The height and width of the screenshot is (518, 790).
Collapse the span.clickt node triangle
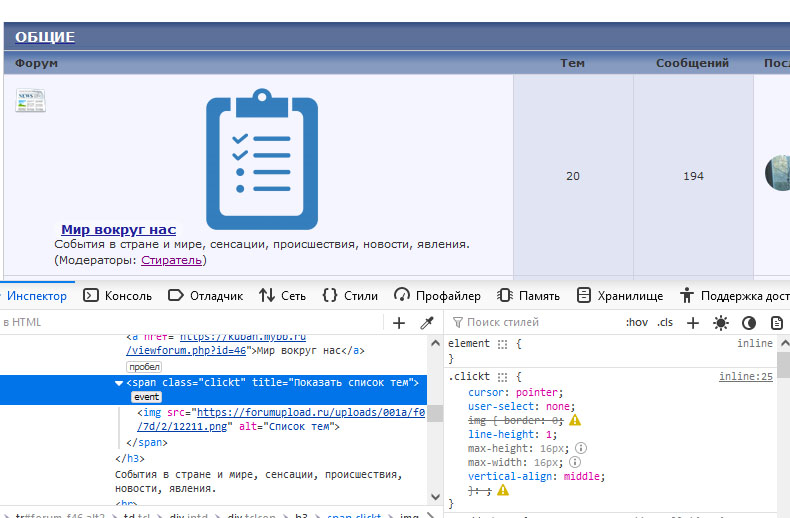119,383
